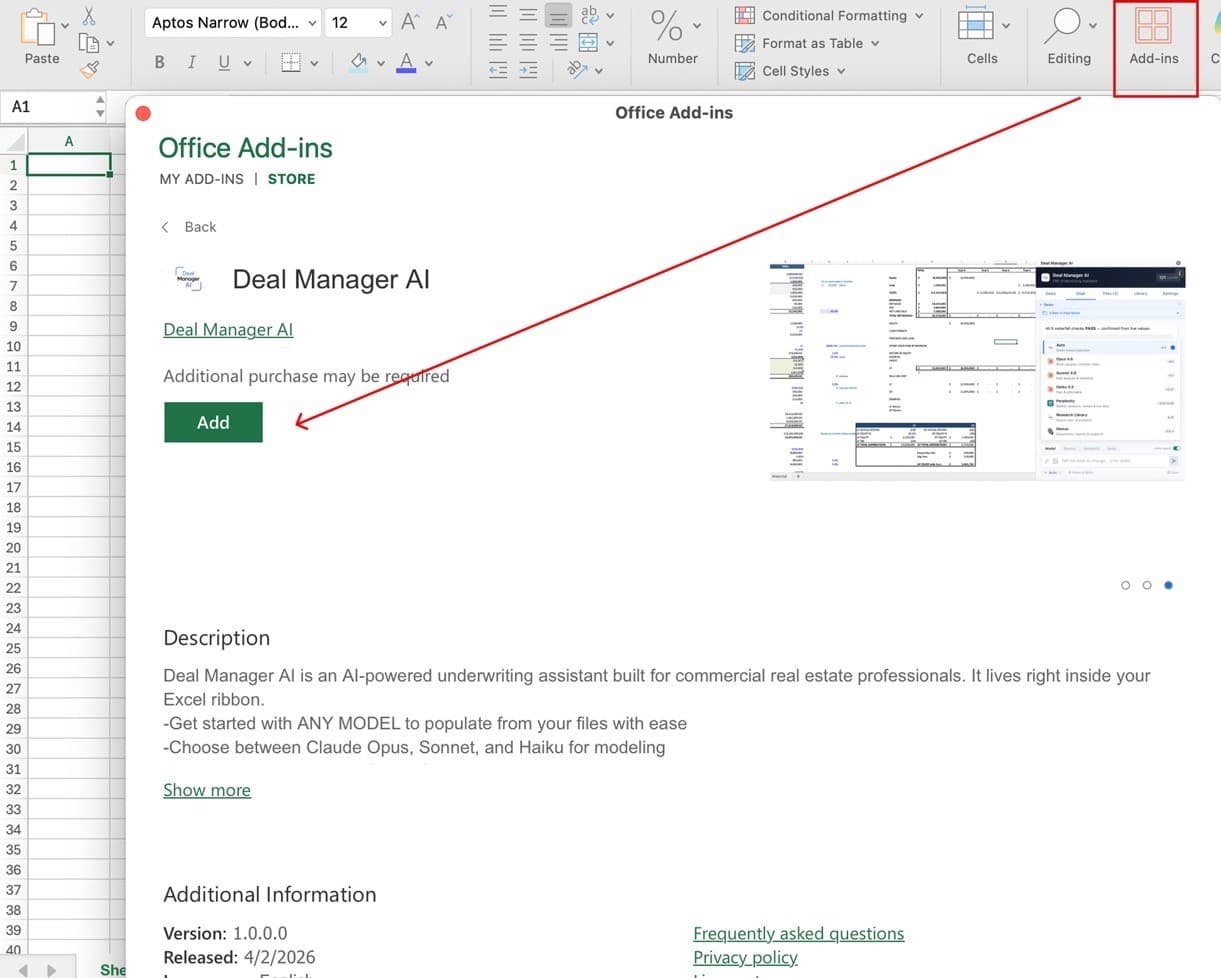1221x978 pixels.
Task: Toggle Bold formatting
Action: [159, 62]
